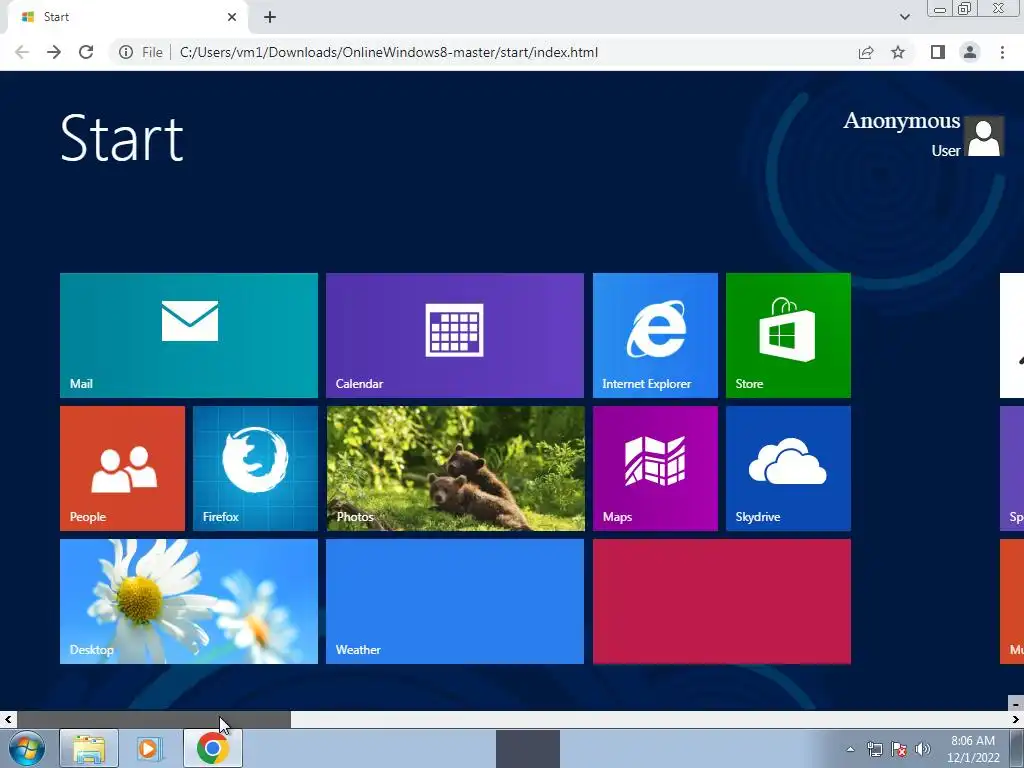Bookmark this page with the star

[x=898, y=52]
